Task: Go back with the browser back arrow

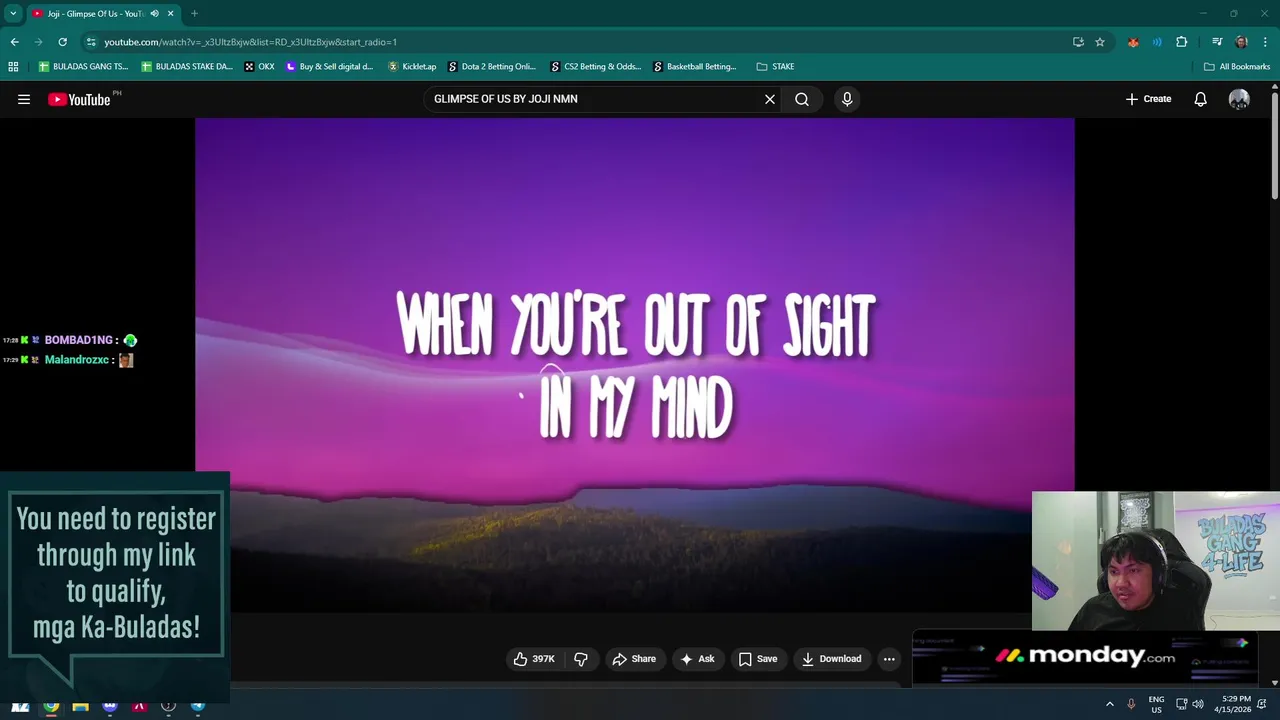Action: (x=14, y=42)
